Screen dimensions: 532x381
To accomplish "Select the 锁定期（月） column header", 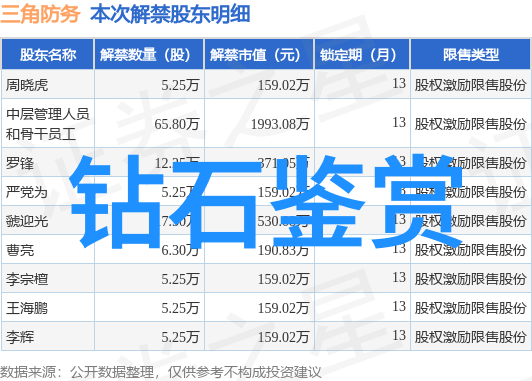I will pos(362,55).
